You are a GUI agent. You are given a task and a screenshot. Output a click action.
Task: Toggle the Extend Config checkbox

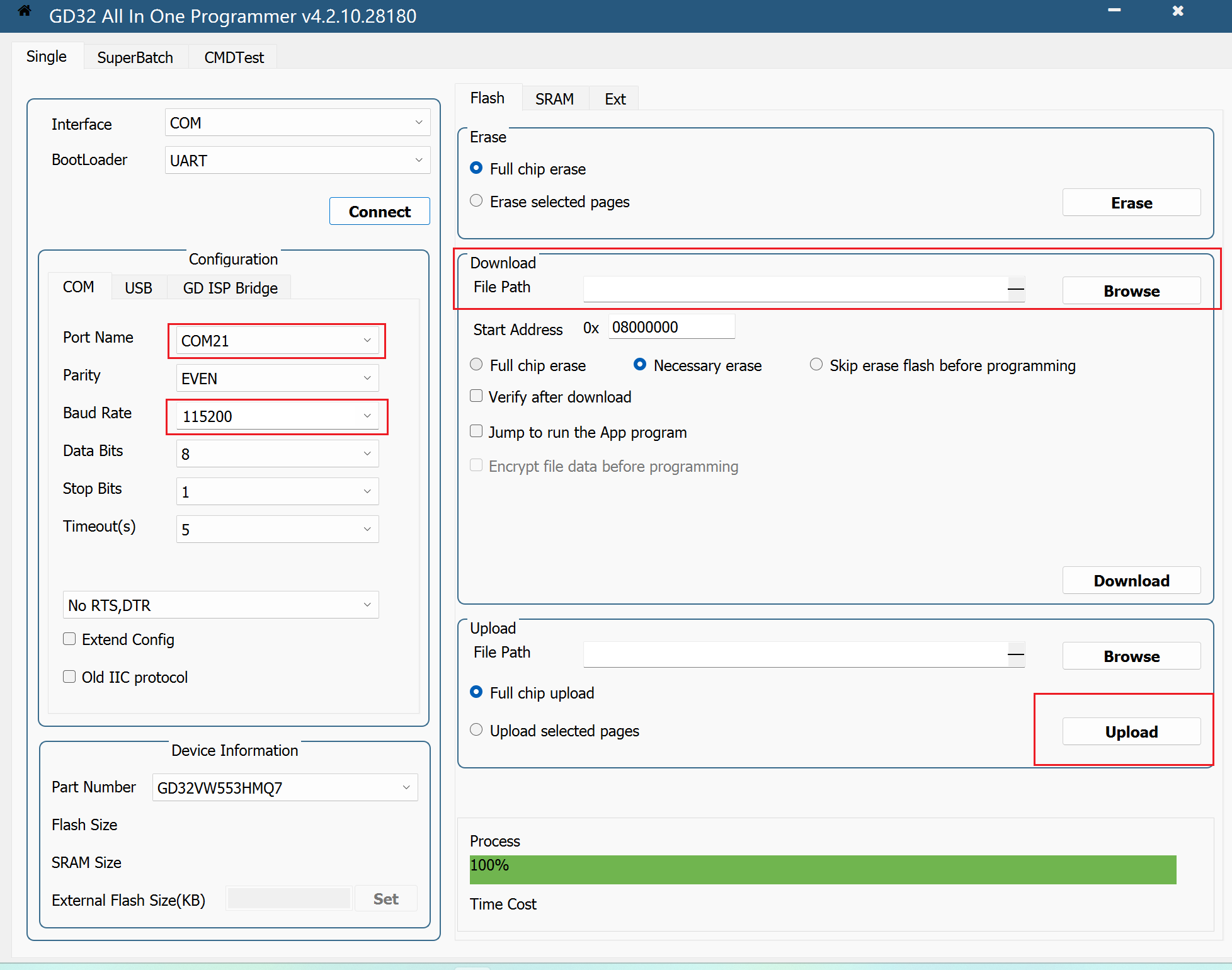[x=70, y=639]
